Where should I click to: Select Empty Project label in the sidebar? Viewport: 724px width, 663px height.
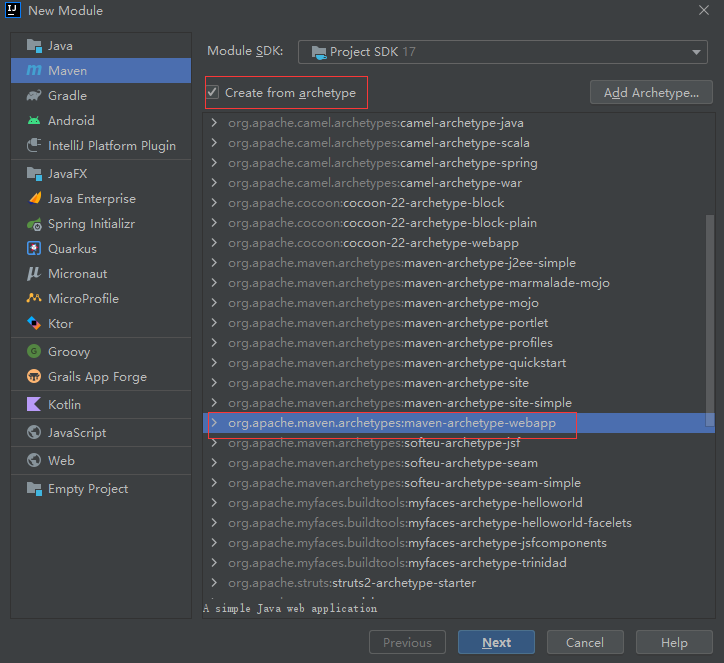pos(88,488)
